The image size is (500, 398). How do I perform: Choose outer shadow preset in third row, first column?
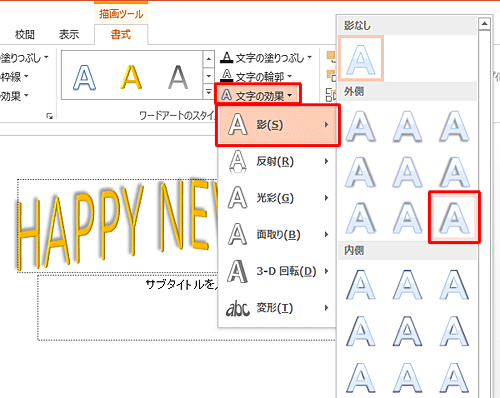pos(361,218)
